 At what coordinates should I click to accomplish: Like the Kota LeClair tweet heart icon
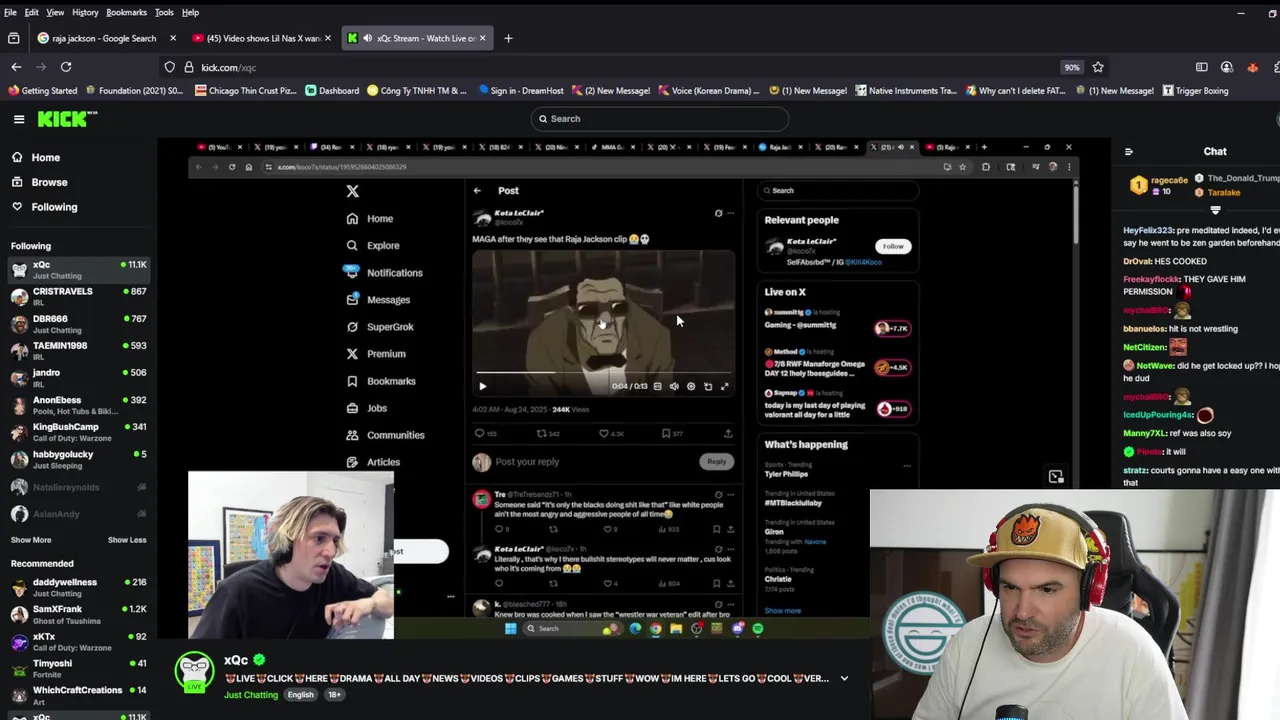(x=604, y=433)
